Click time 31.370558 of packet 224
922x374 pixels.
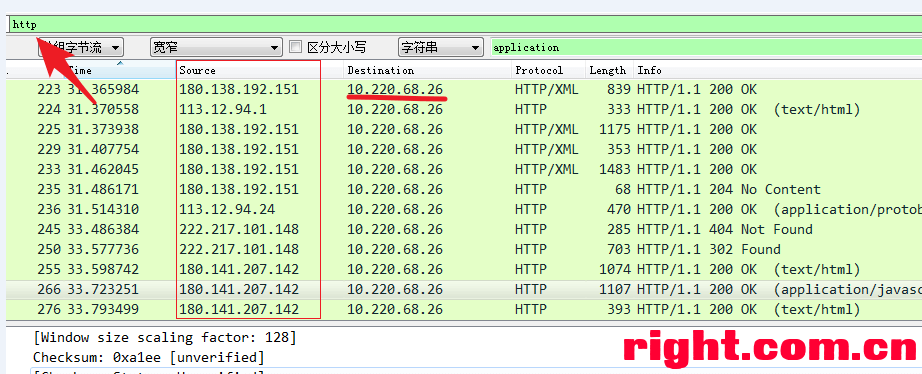coord(103,109)
